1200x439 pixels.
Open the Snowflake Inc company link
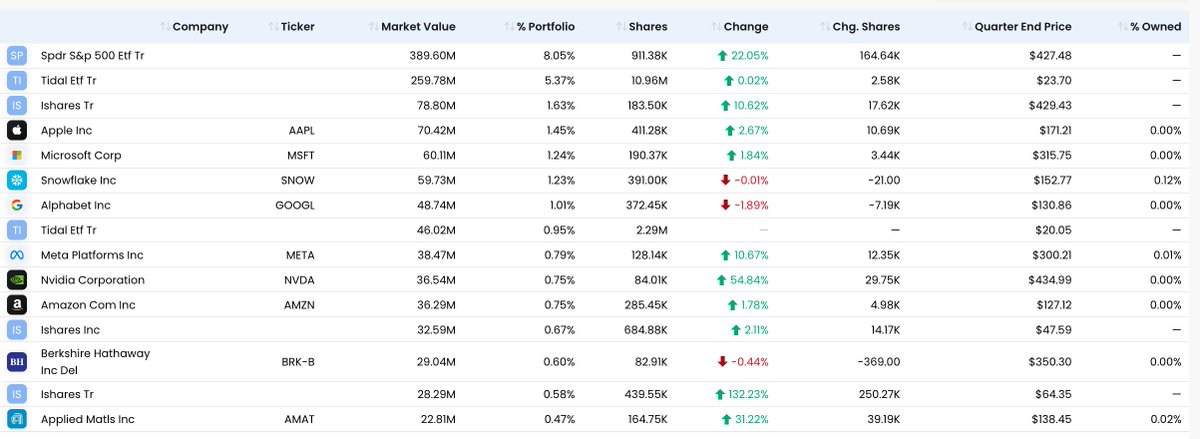click(x=78, y=180)
